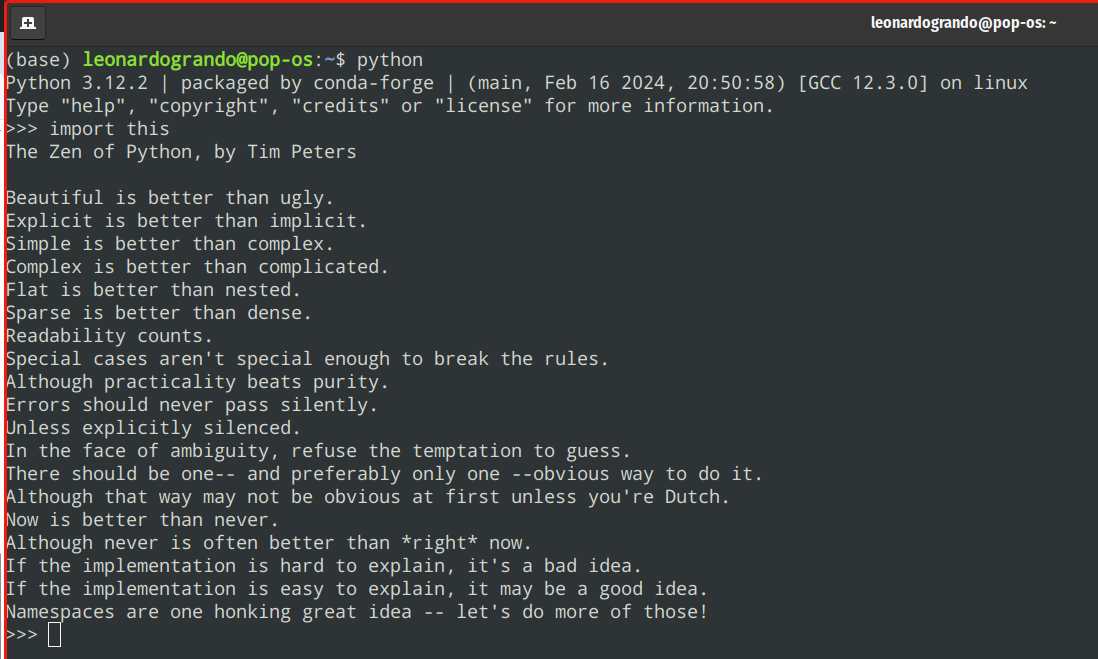Viewport: 1098px width, 659px height.
Task: Click the line 'Flat is better than nested.'
Action: (154, 290)
